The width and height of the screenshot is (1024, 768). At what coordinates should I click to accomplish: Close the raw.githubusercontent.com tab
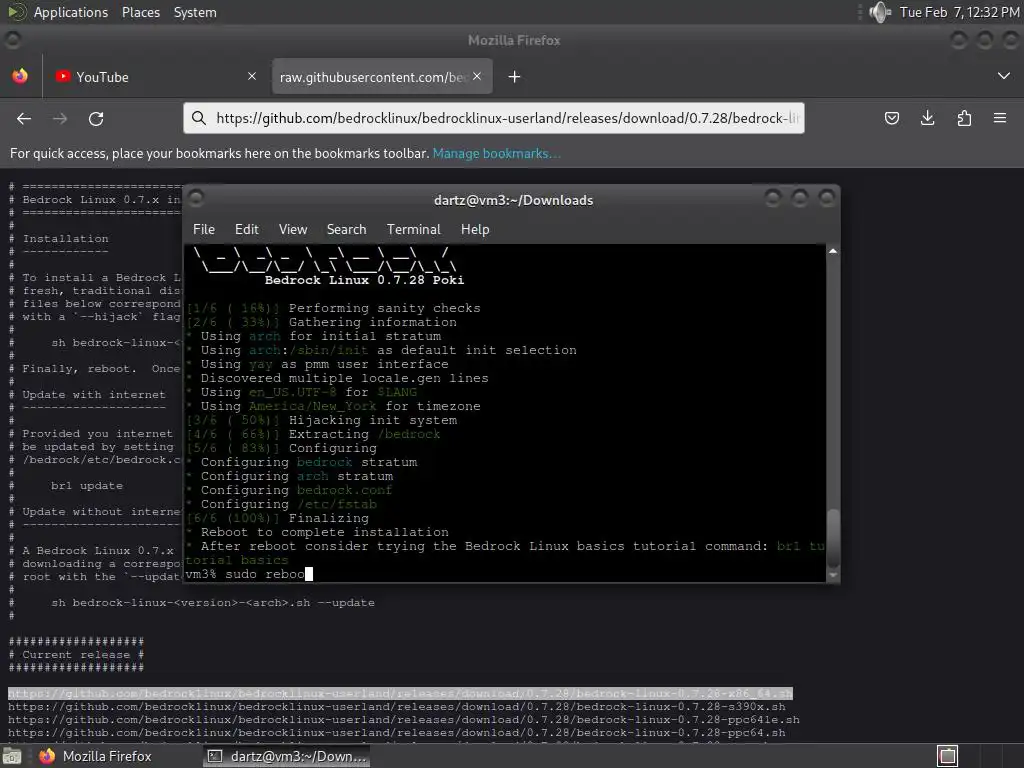click(x=477, y=76)
